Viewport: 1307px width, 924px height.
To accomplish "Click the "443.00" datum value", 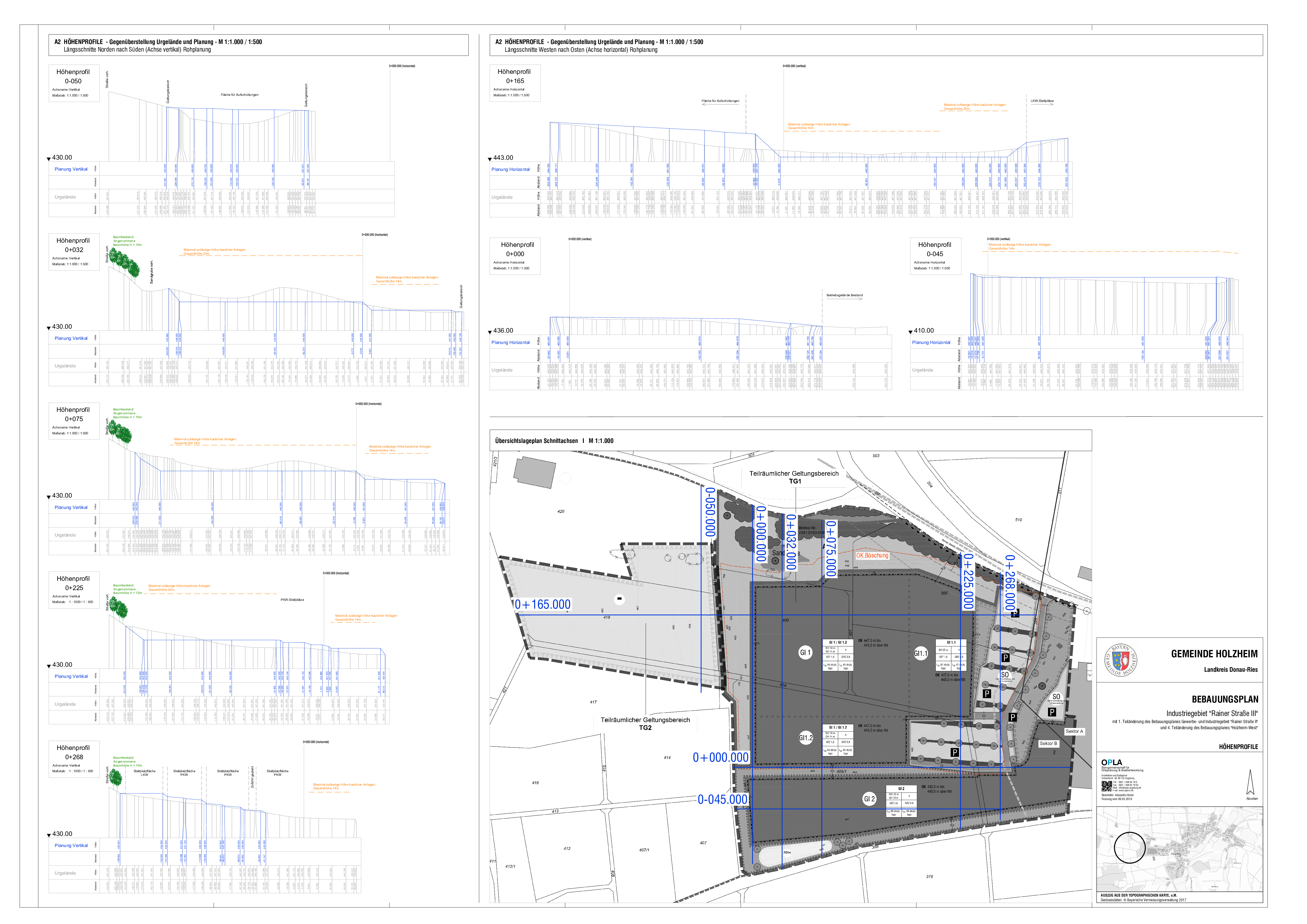I will (503, 158).
